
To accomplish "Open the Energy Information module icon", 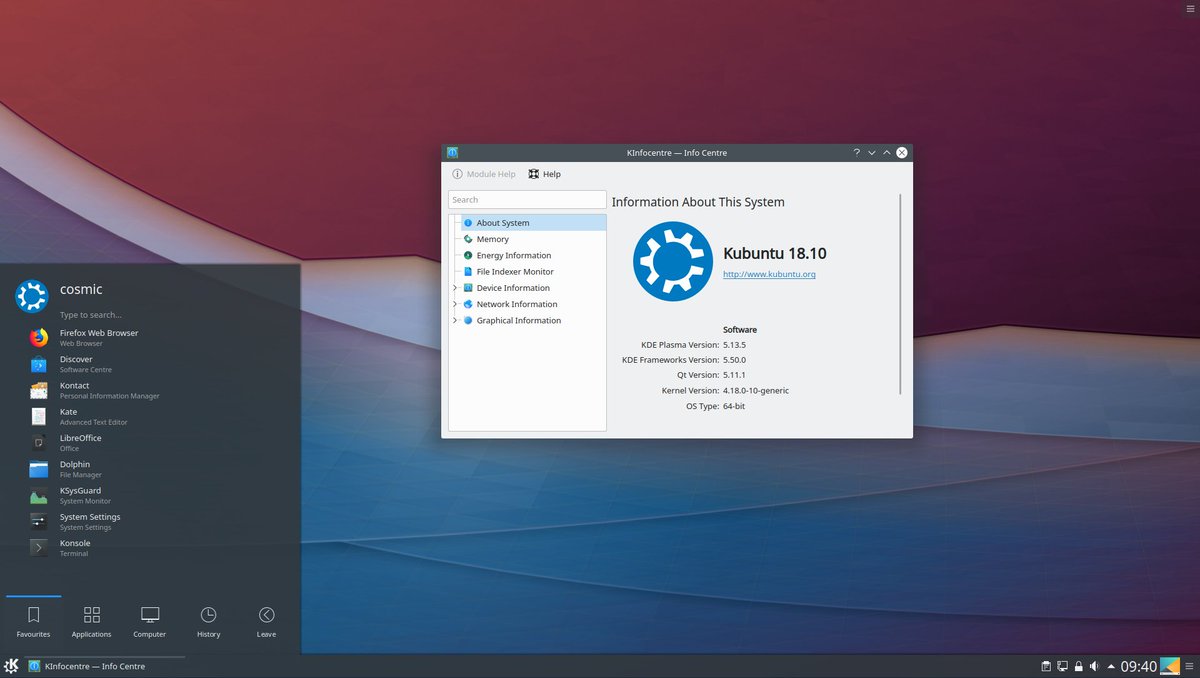I will tap(468, 255).
